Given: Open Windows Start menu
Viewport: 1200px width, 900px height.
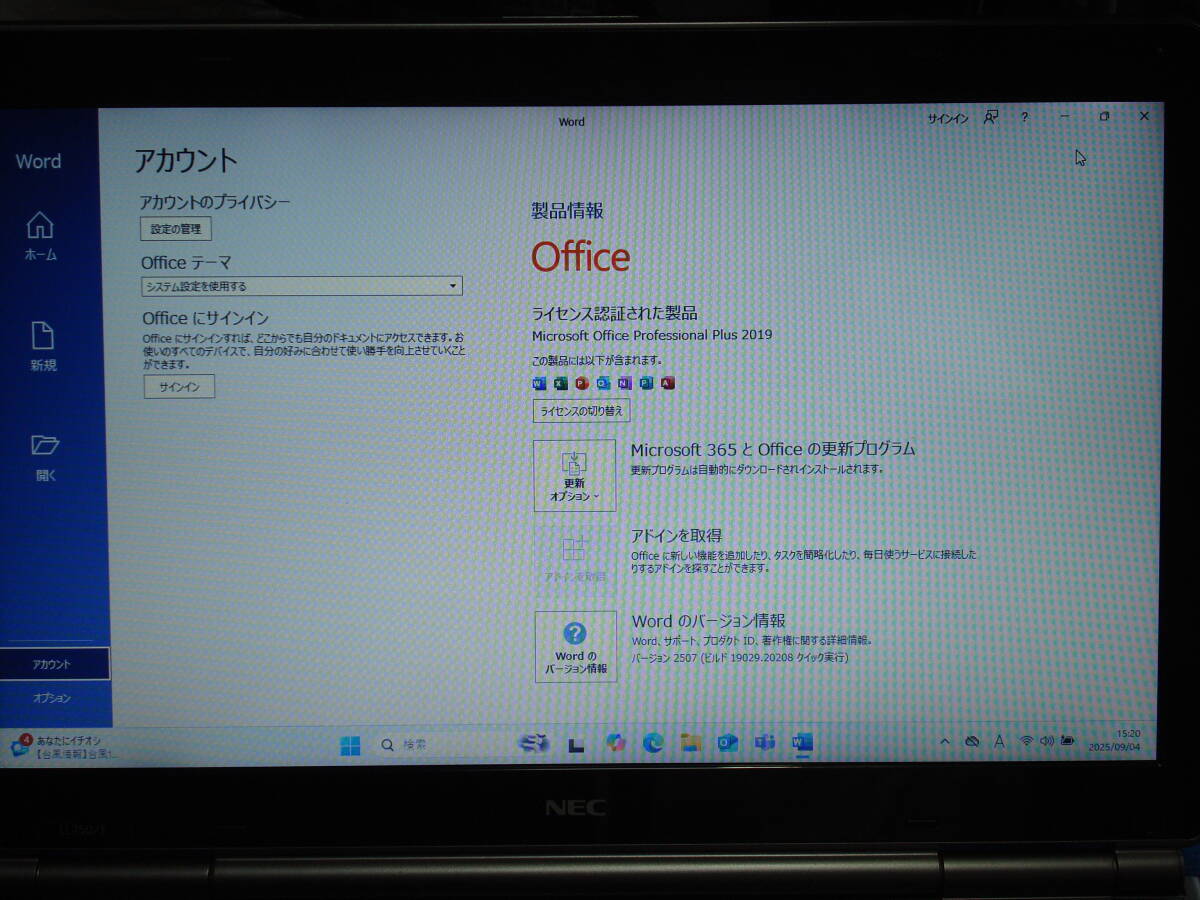Looking at the screenshot, I should tap(350, 745).
